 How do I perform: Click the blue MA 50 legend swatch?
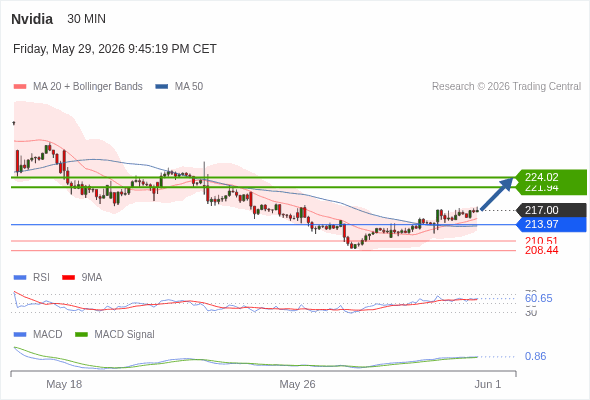(x=162, y=87)
